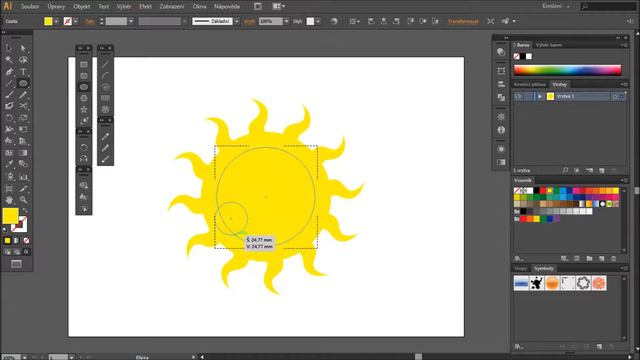Viewport: 640px width, 360px height.
Task: Toggle lock column of Vrstva 1 layer
Action: (x=529, y=96)
